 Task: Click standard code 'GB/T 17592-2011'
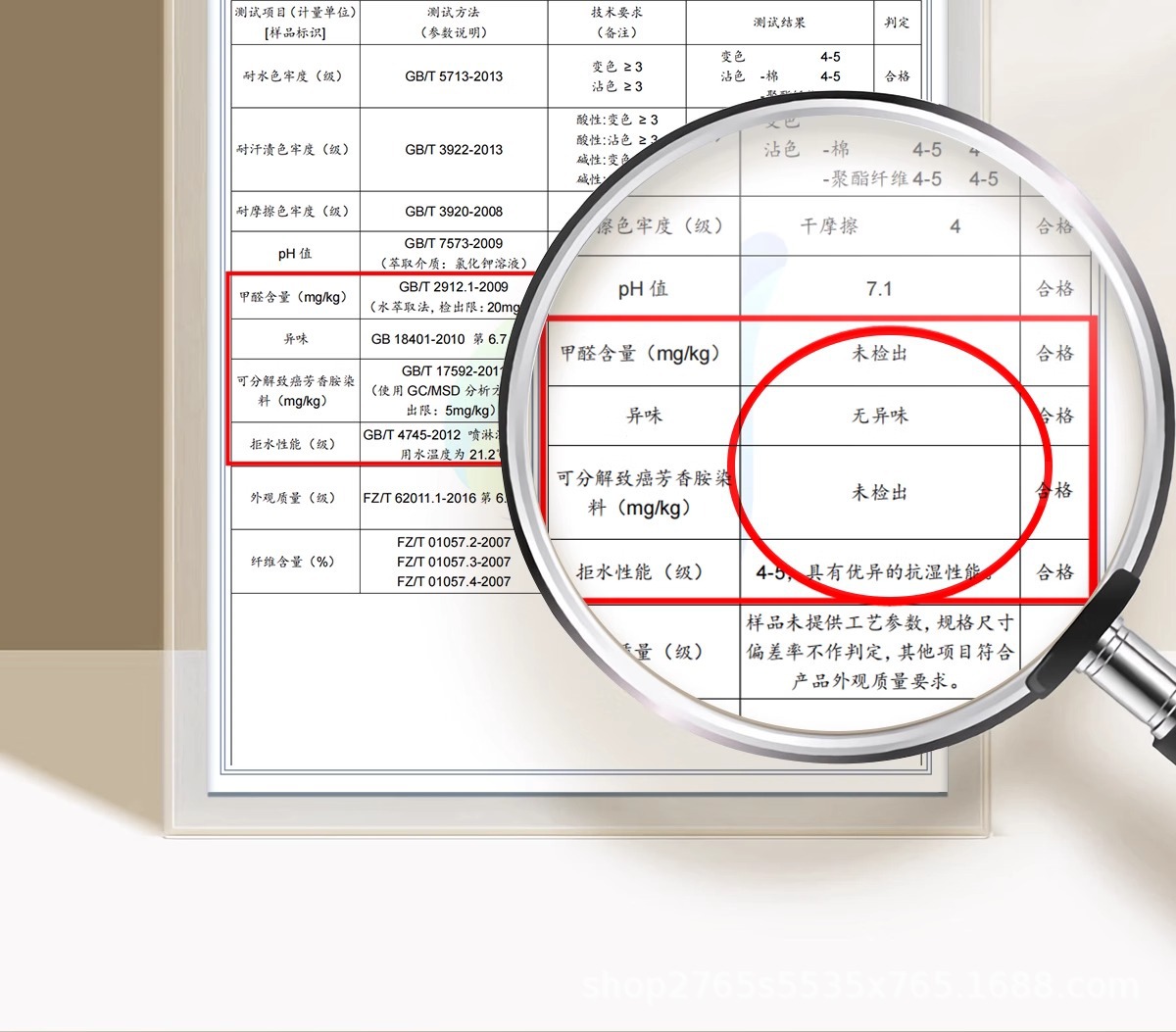[454, 370]
